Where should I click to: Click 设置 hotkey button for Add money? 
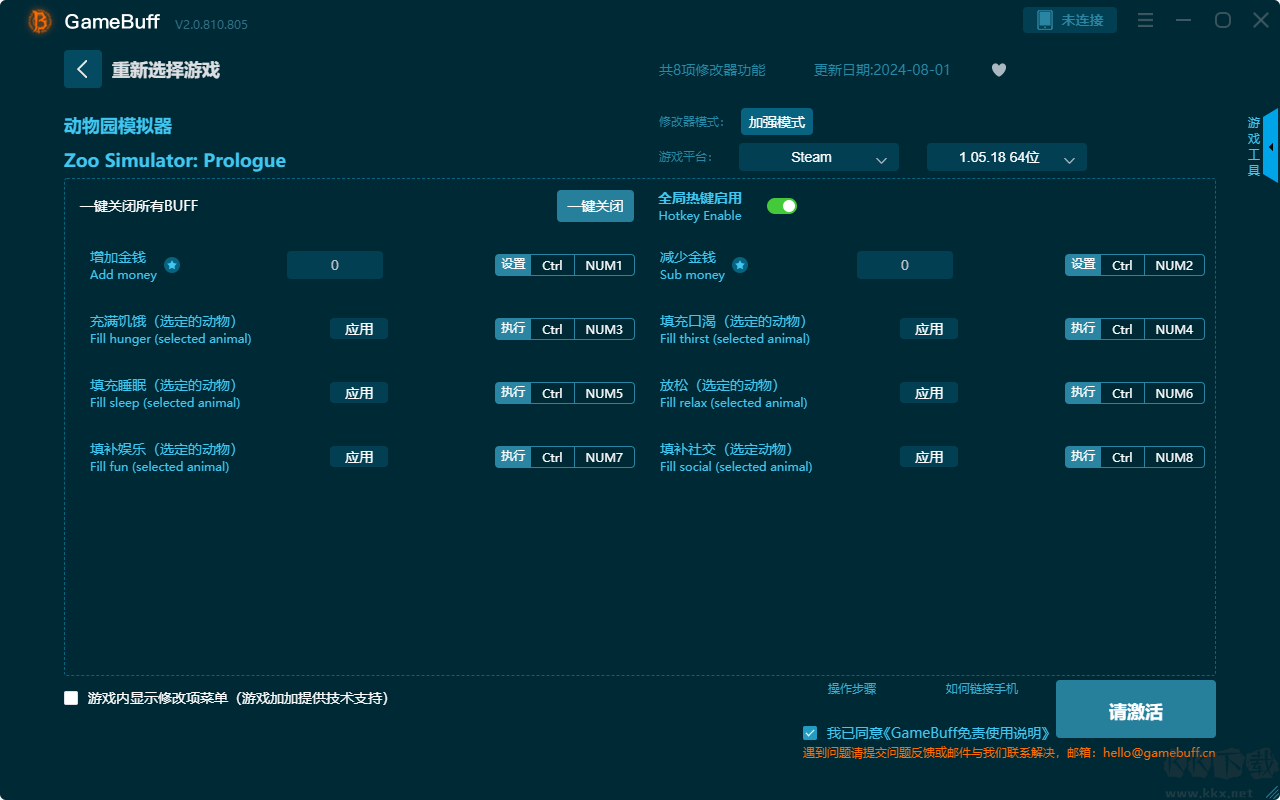(513, 265)
